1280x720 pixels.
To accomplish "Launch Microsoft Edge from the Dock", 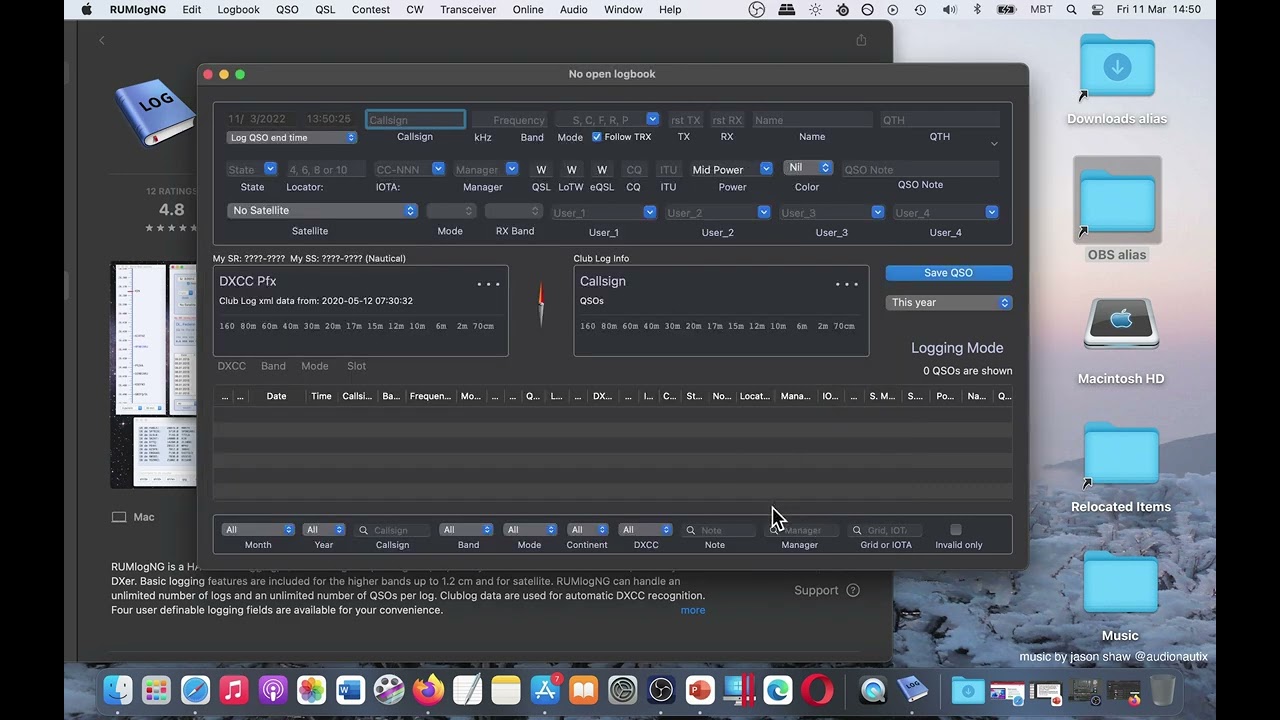I will point(778,690).
